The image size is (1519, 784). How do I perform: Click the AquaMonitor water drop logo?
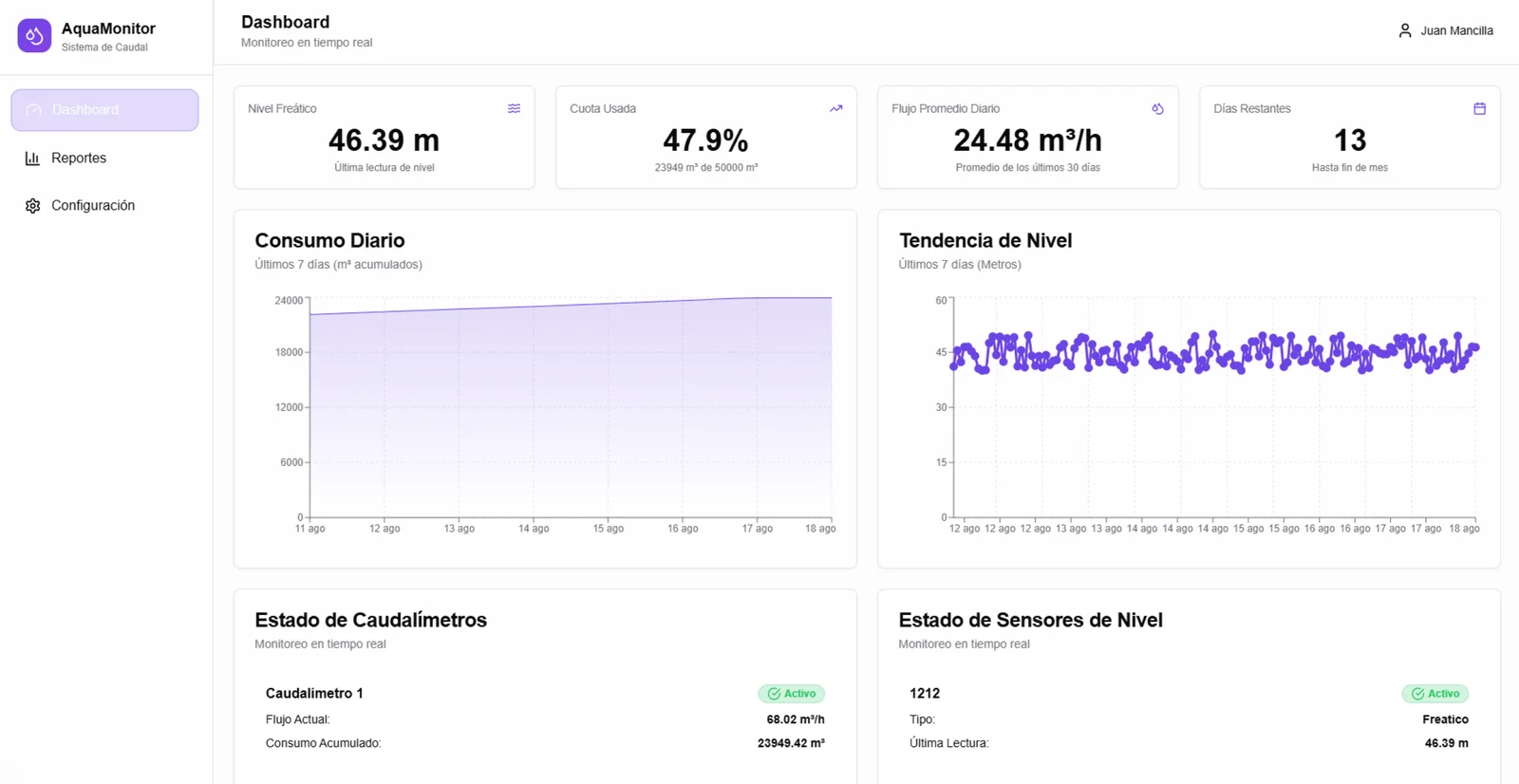click(x=34, y=36)
